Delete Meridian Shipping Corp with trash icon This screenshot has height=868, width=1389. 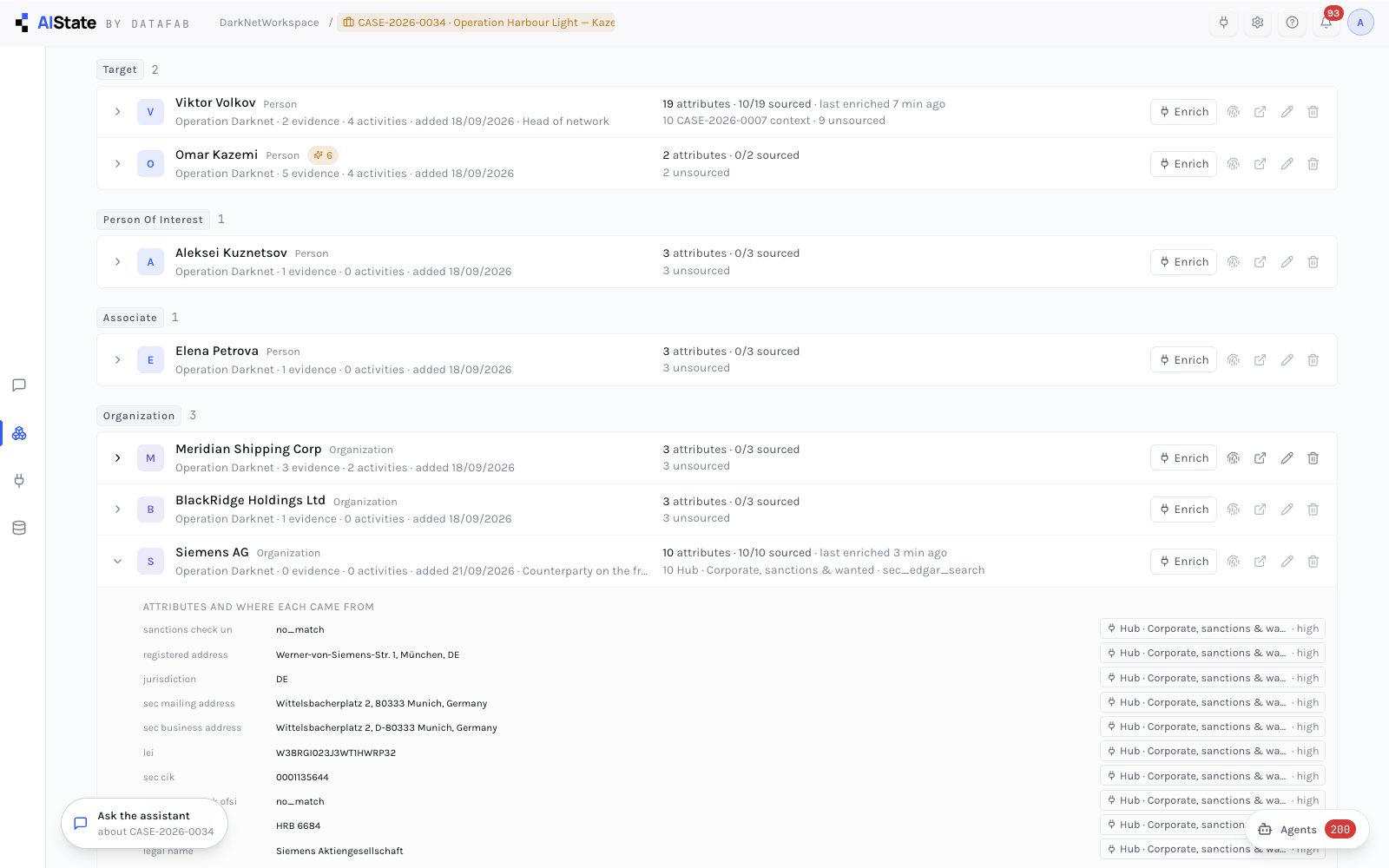click(x=1313, y=458)
